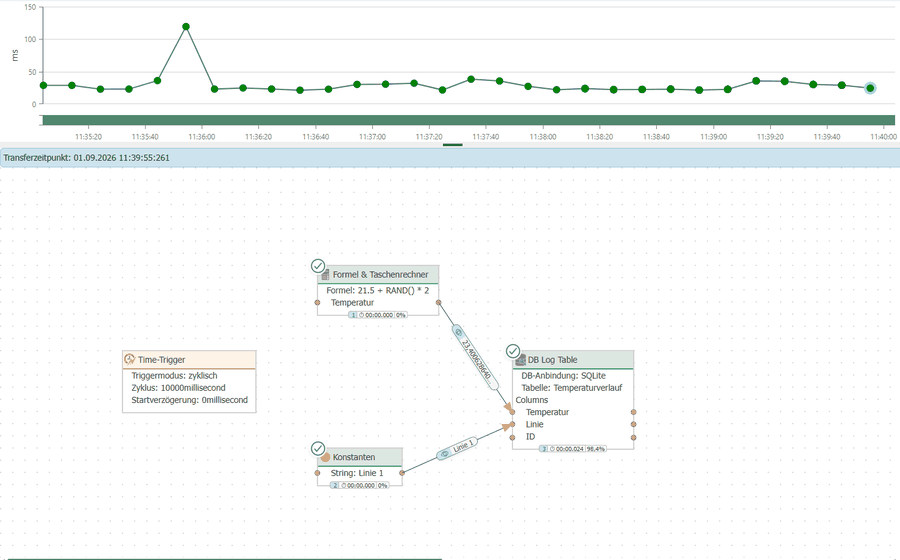Click the 00:00.000 timer badge under Konstanten node
The image size is (900, 560).
[x=358, y=485]
